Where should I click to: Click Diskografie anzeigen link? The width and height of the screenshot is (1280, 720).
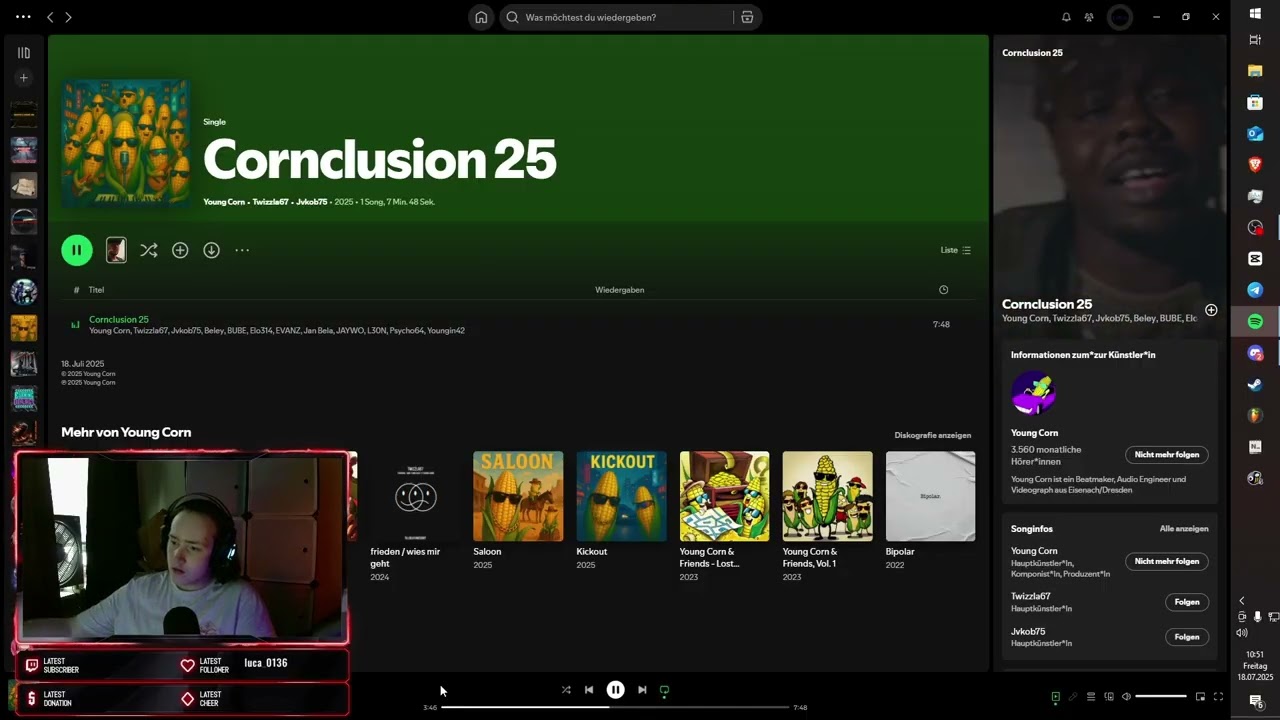click(932, 435)
